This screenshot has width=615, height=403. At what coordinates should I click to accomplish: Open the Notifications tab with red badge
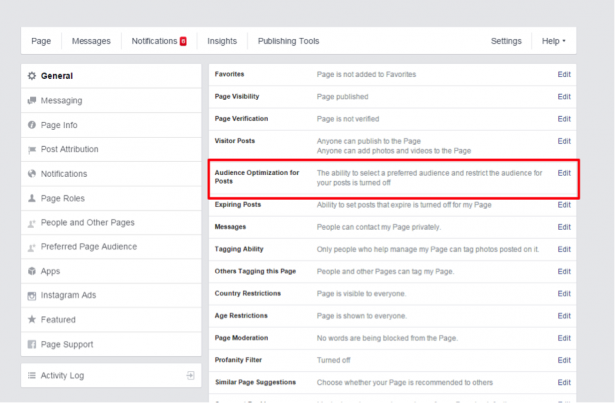coord(159,41)
